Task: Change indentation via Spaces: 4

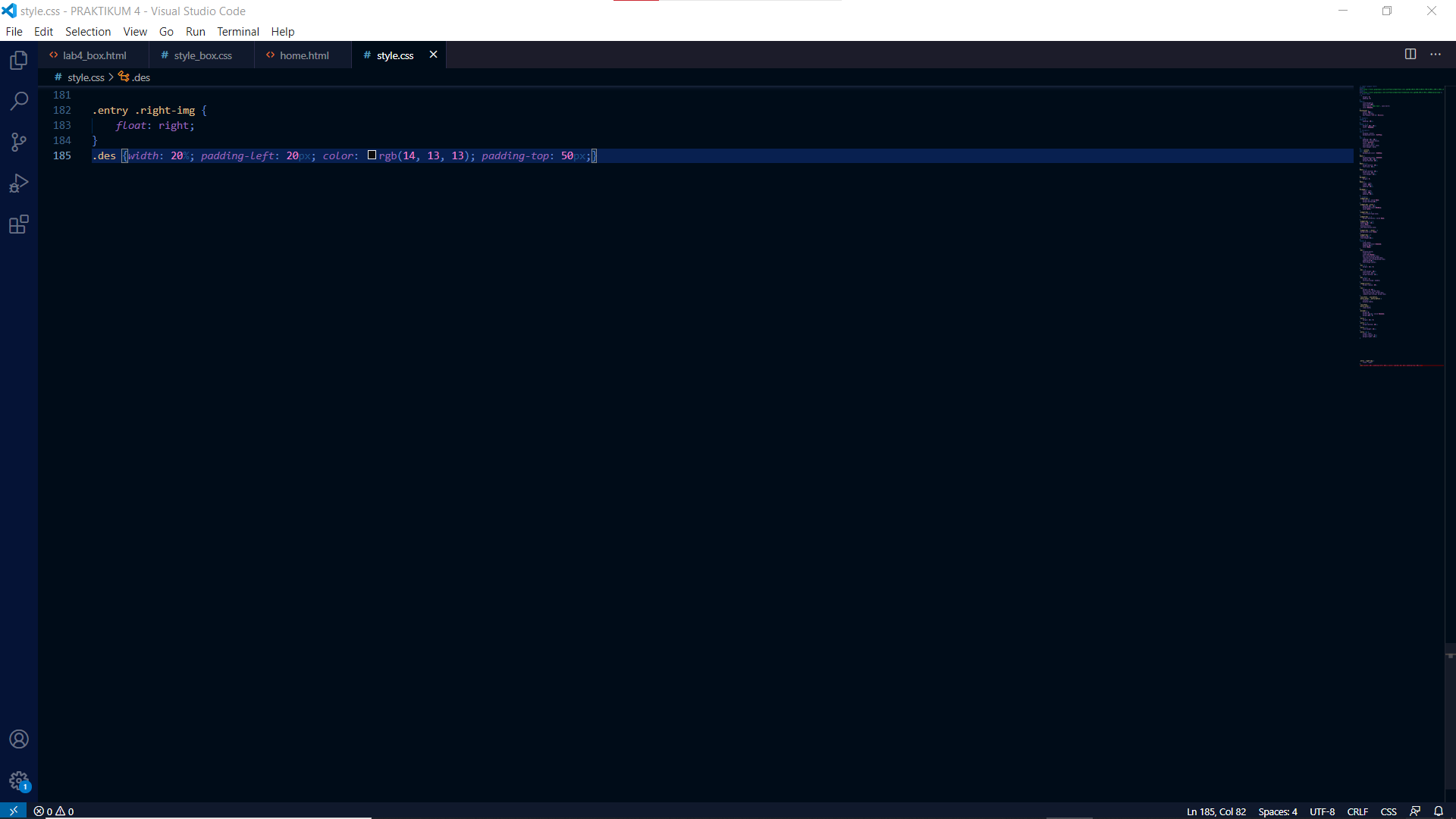Action: coord(1278,811)
